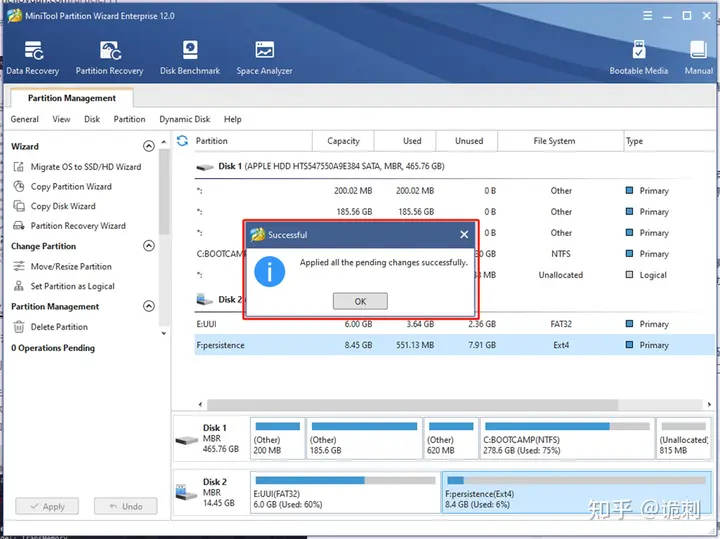Collapse the Partition Management sidebar section
The width and height of the screenshot is (720, 539).
tap(149, 306)
